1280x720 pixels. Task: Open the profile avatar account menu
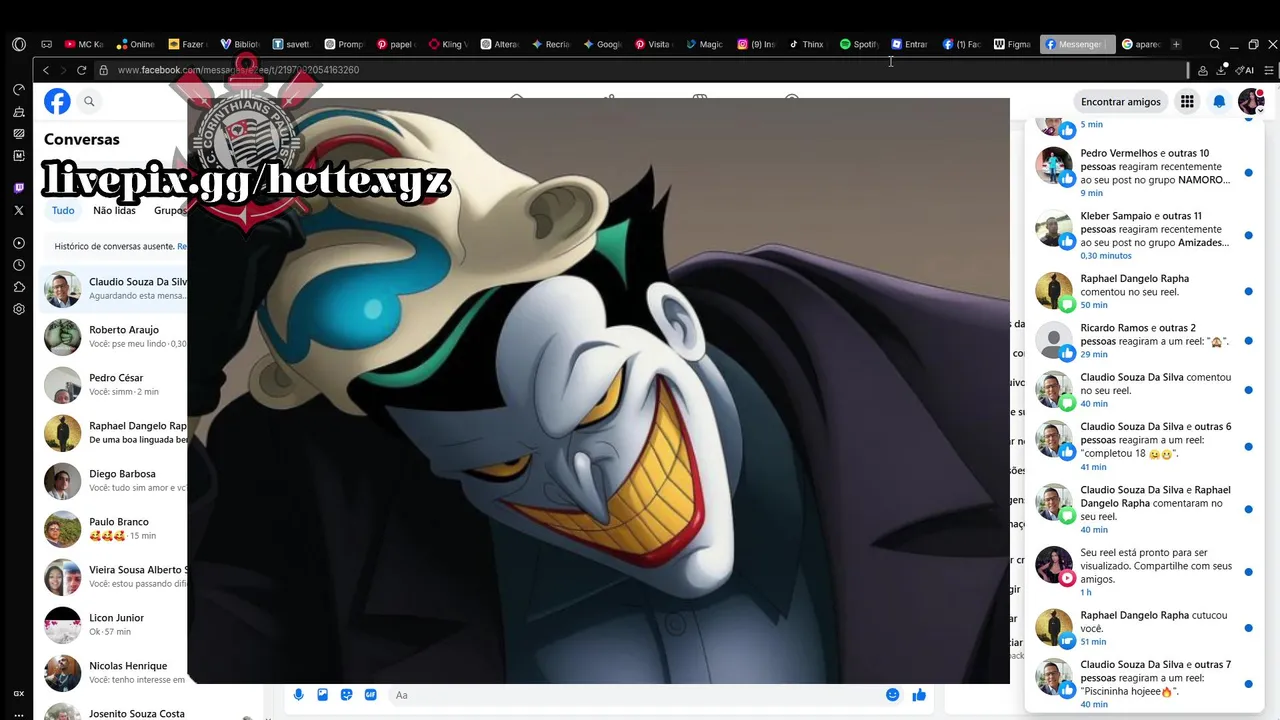click(x=1251, y=101)
